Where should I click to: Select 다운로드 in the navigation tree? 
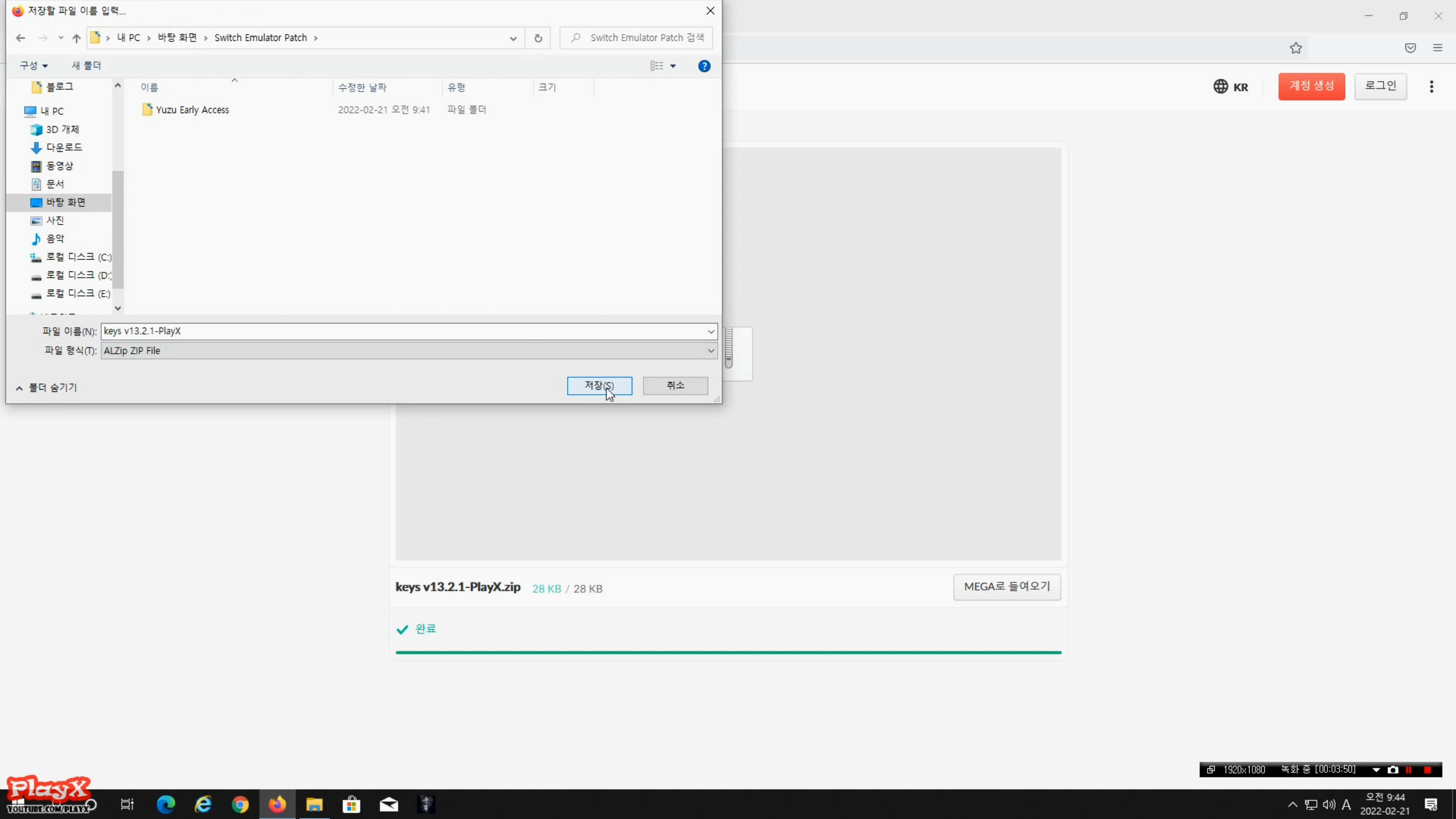tap(64, 147)
